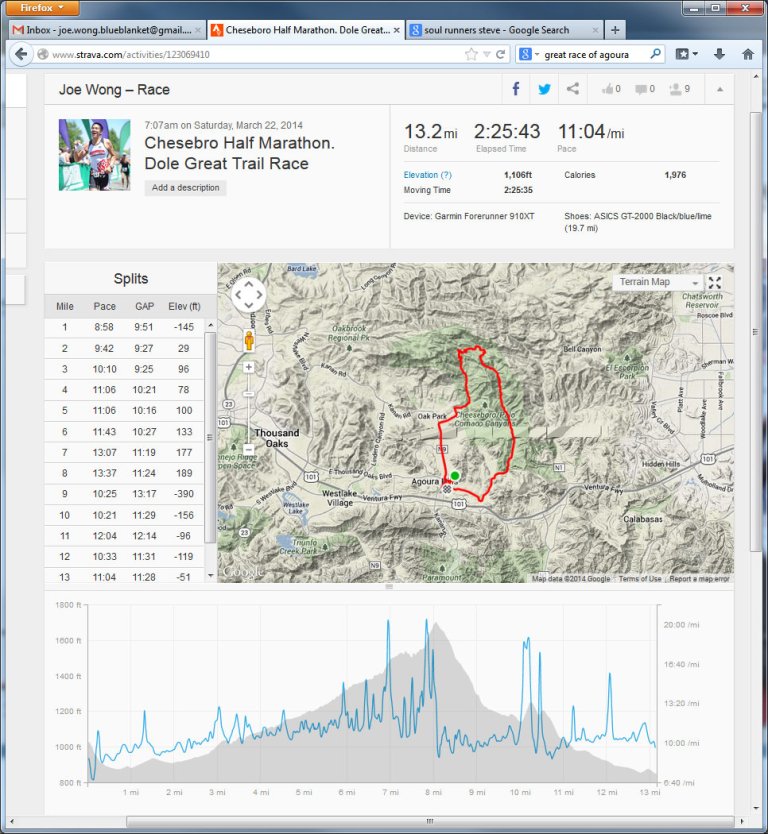The width and height of the screenshot is (768, 834).
Task: Click Joe Wong profile photo
Action: coord(94,154)
